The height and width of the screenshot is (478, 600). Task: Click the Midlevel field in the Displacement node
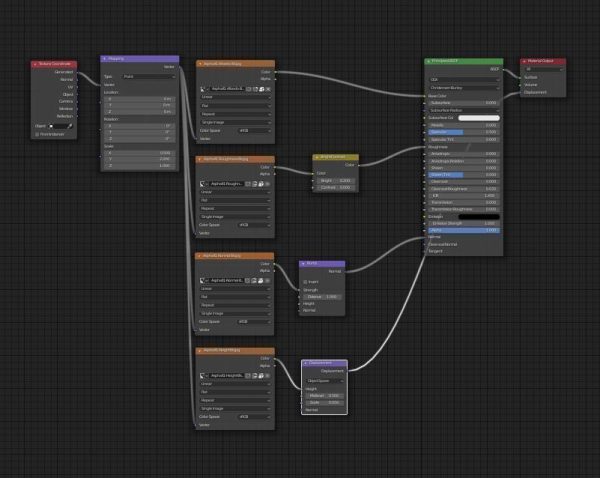324,396
